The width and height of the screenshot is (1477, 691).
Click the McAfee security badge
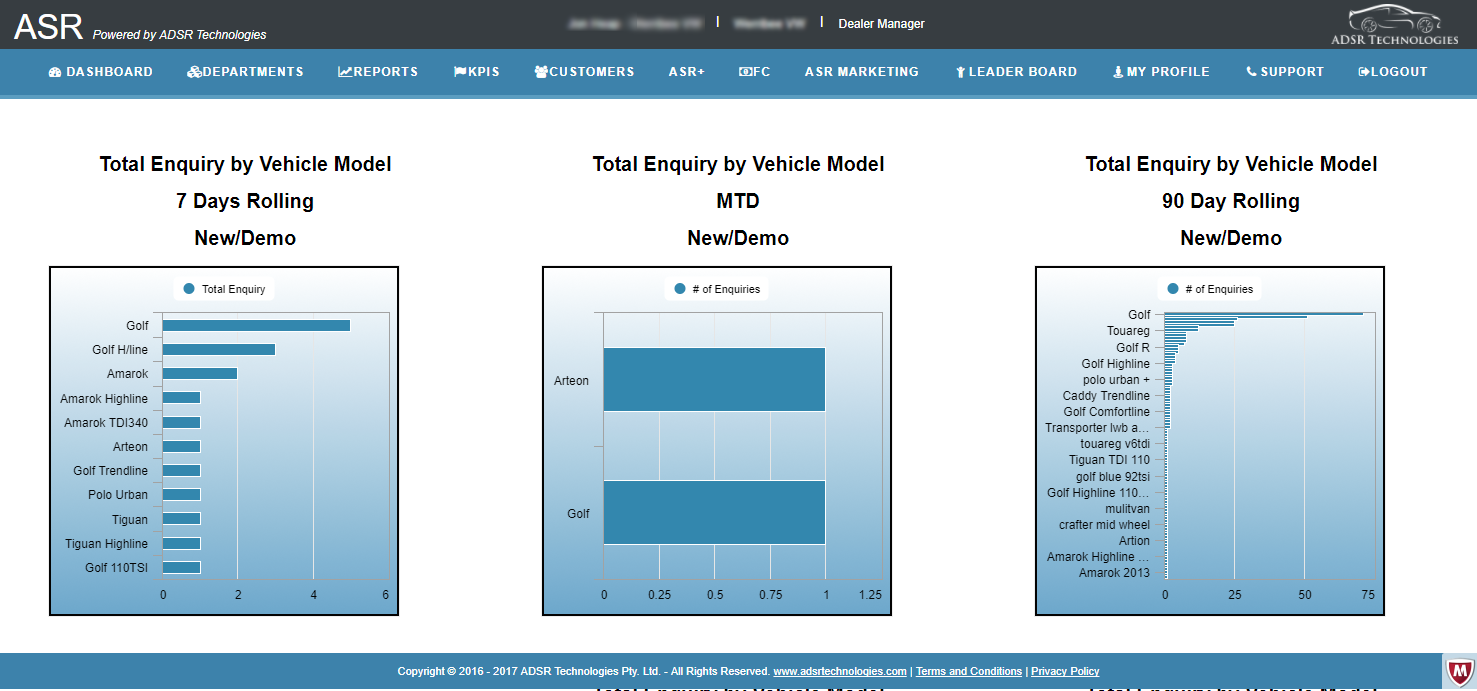(x=1460, y=671)
